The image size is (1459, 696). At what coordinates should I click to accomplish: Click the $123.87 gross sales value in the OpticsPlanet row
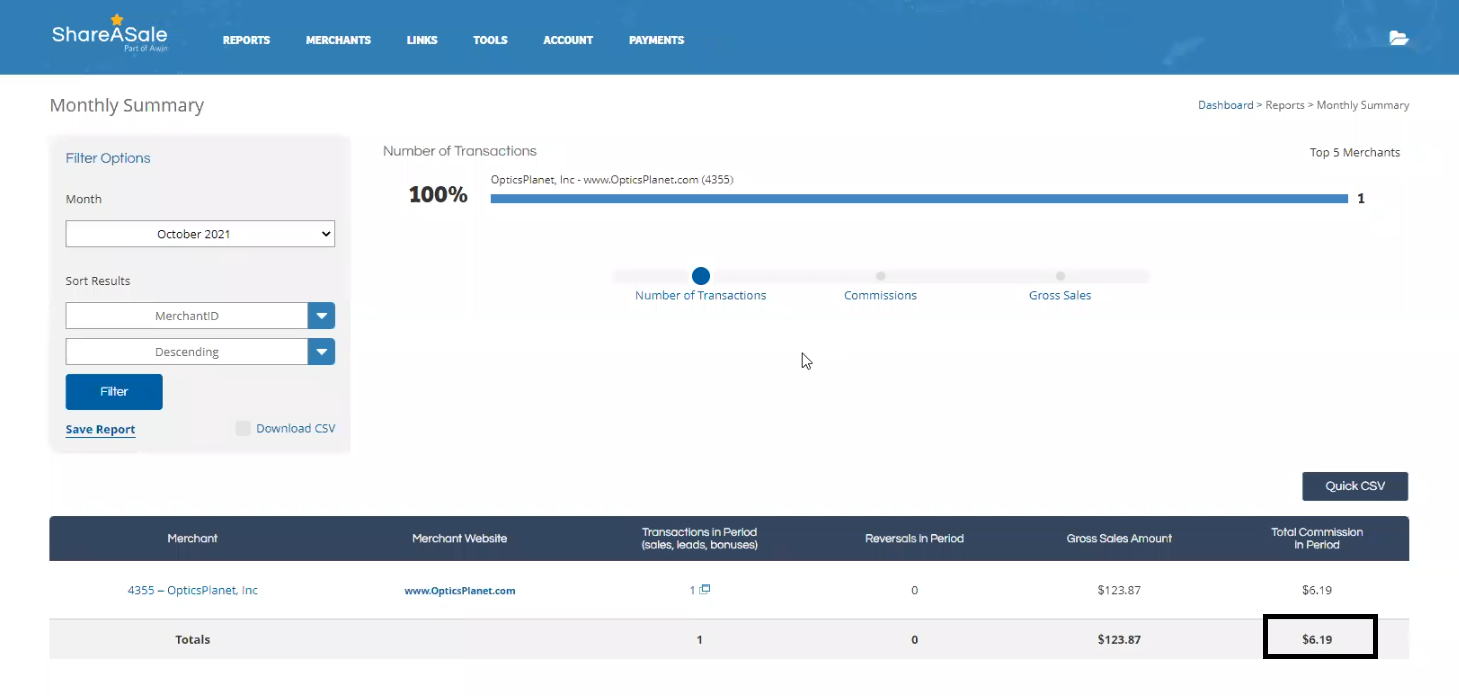[1119, 590]
